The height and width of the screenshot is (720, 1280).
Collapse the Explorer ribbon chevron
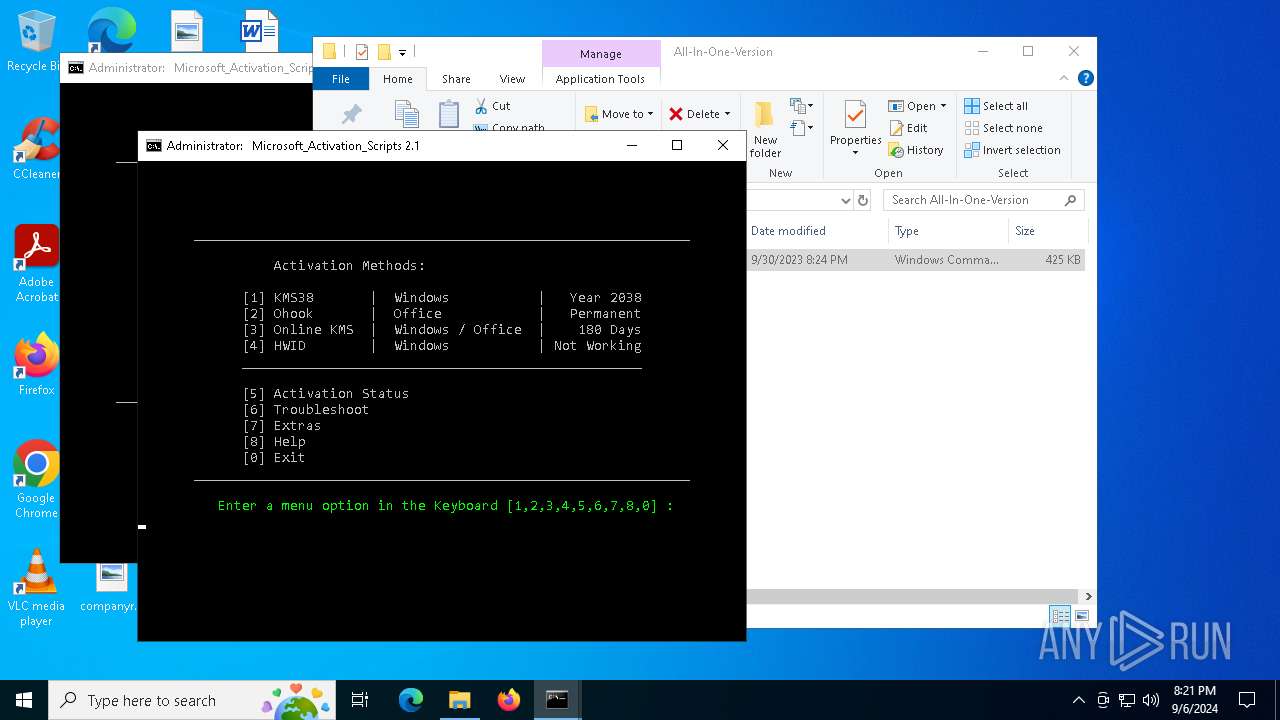1066,78
